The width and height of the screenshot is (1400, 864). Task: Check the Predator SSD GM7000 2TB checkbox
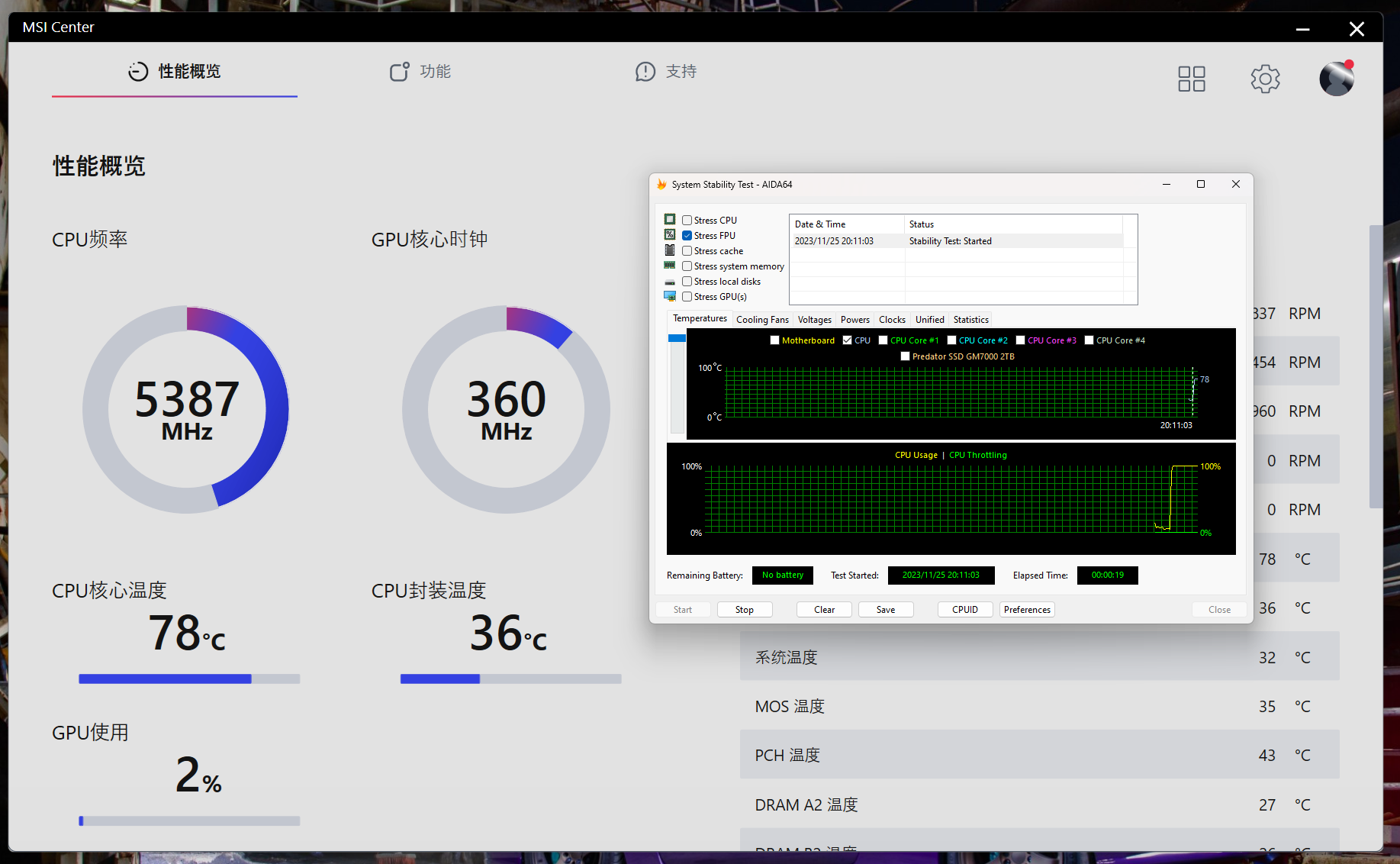[x=906, y=356]
